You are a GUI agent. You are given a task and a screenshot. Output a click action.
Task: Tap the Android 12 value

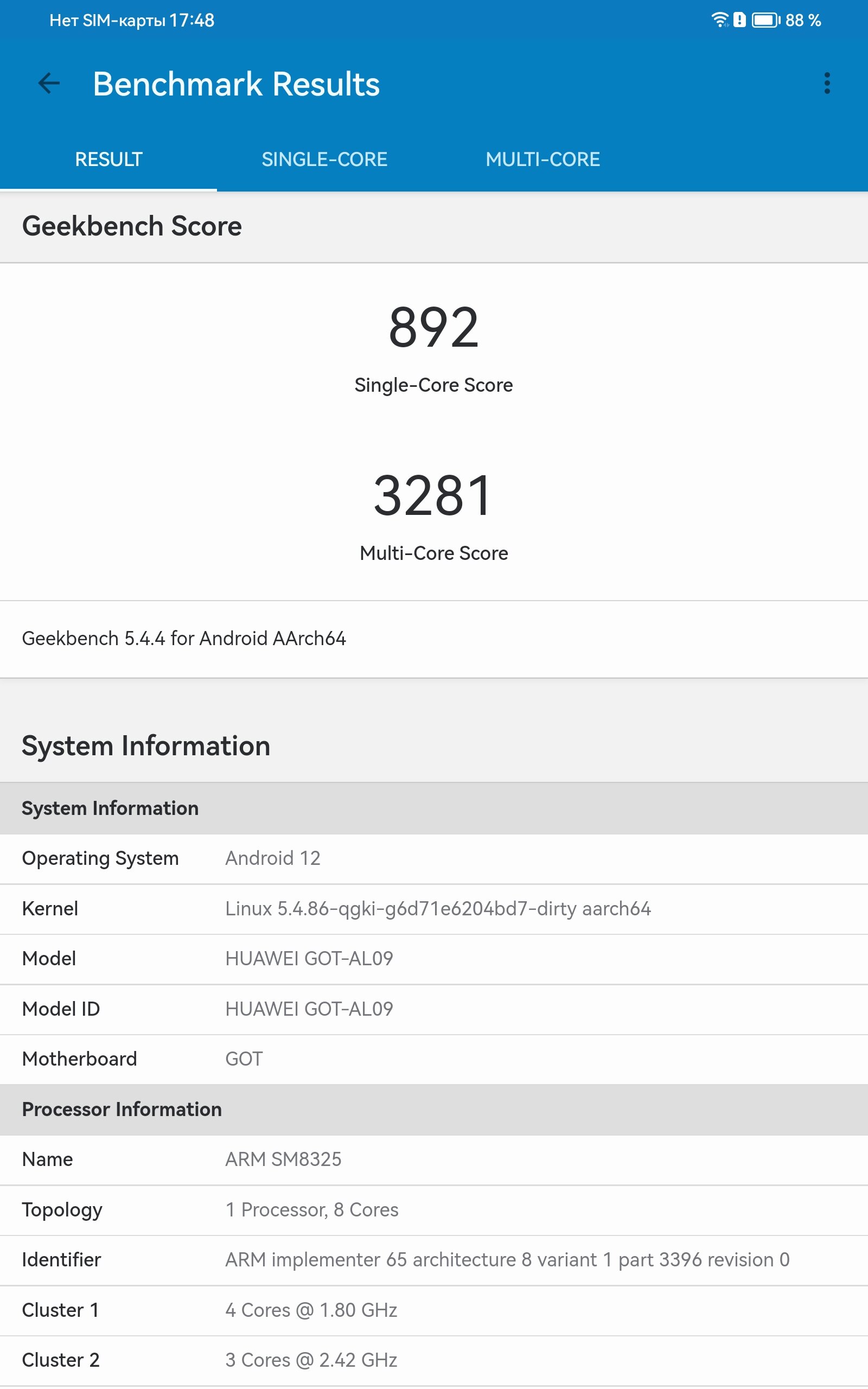tap(273, 858)
